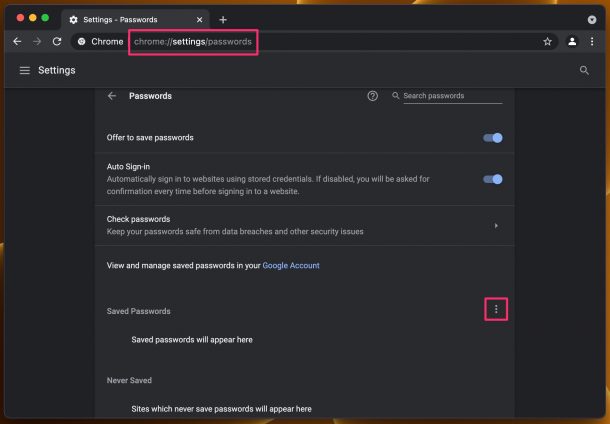Image resolution: width=610 pixels, height=424 pixels.
Task: Disable Offer to save passwords toggle
Action: (x=493, y=138)
